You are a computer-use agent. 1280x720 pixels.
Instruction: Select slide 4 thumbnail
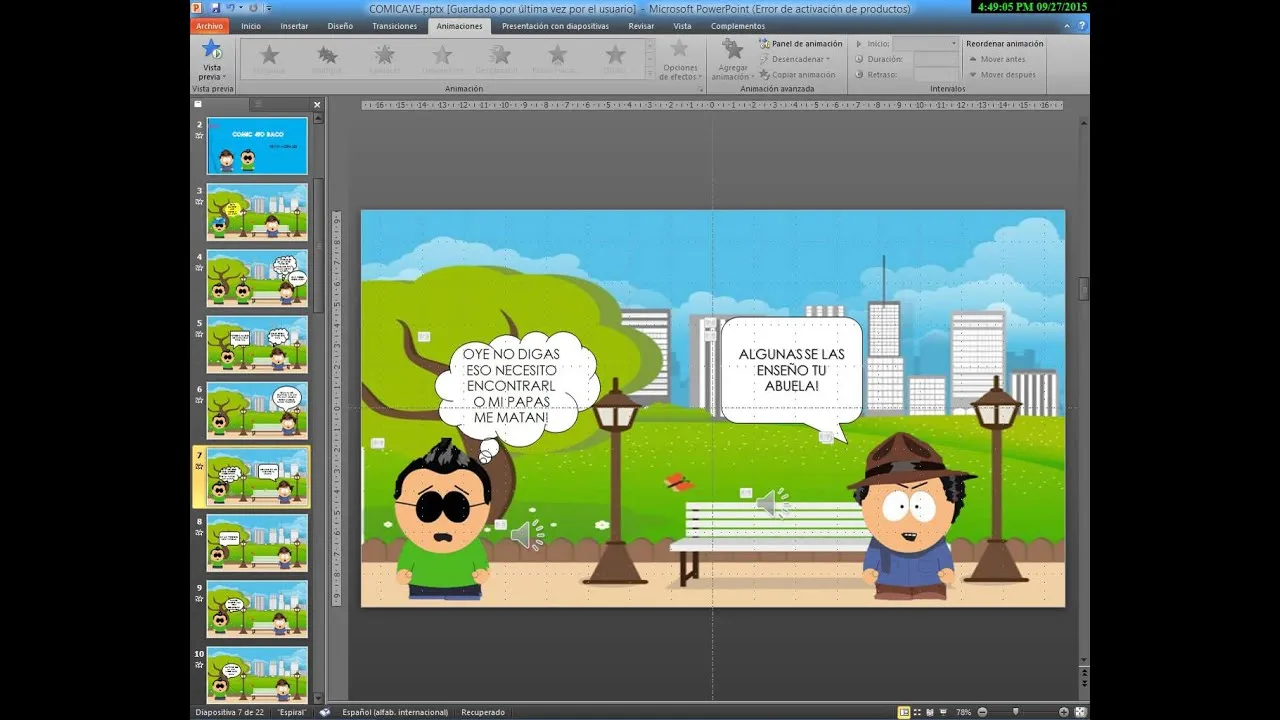(x=257, y=278)
